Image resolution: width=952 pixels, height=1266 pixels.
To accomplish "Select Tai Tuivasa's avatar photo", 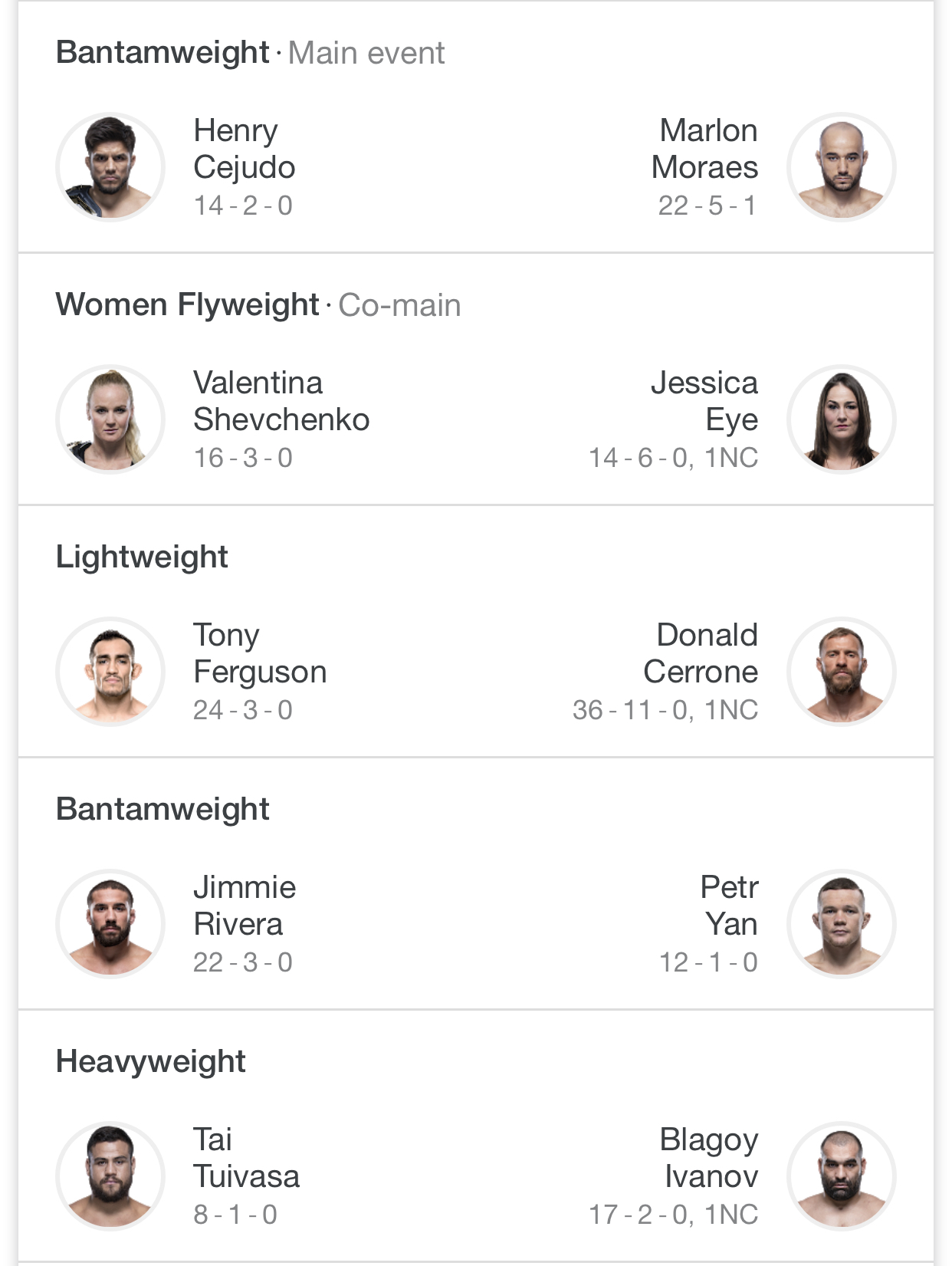I will click(110, 1176).
